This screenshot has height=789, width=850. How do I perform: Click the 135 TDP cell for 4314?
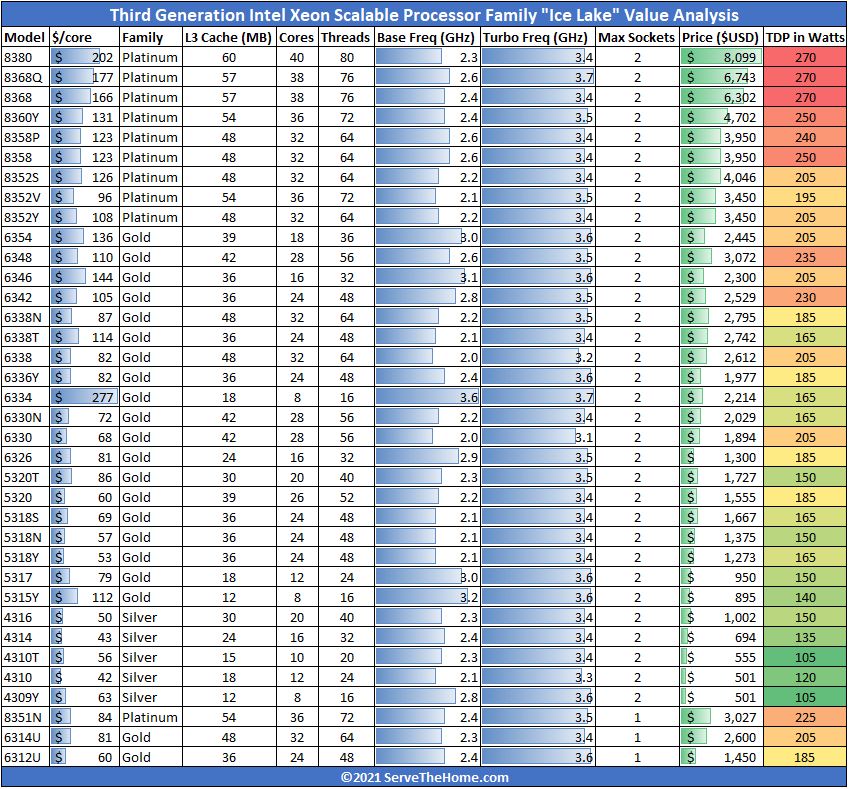pos(805,638)
